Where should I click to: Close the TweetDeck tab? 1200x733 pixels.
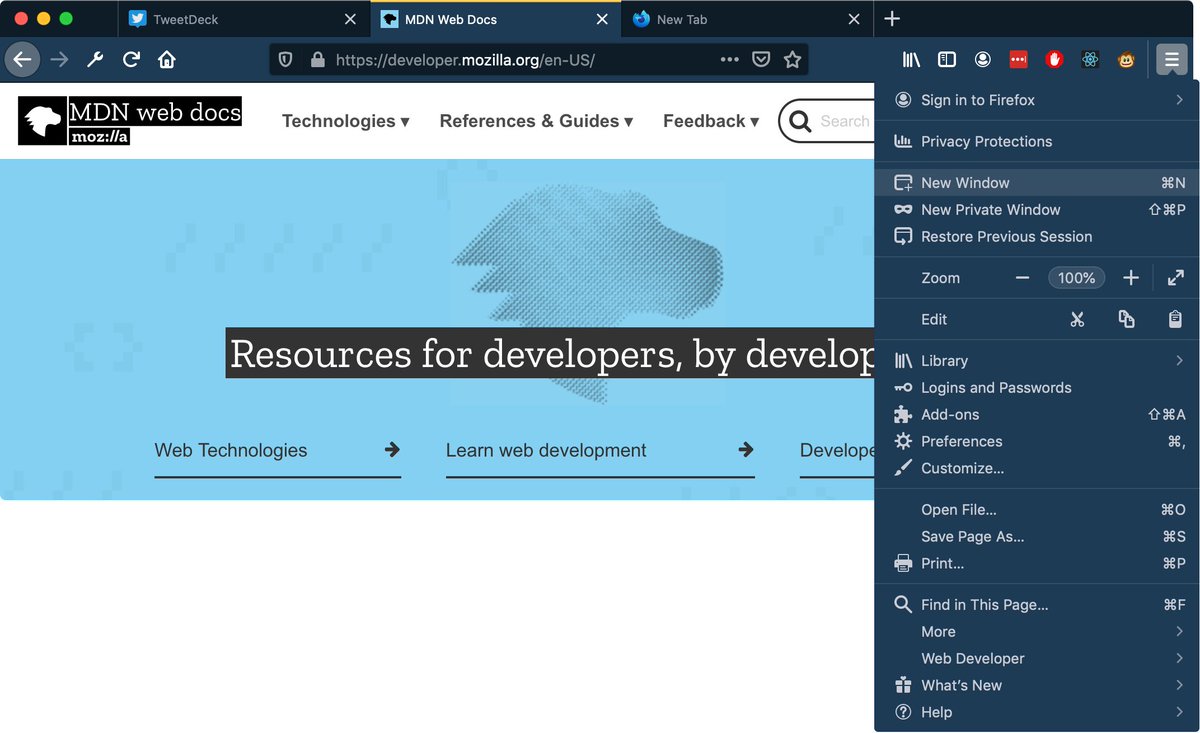pos(350,19)
